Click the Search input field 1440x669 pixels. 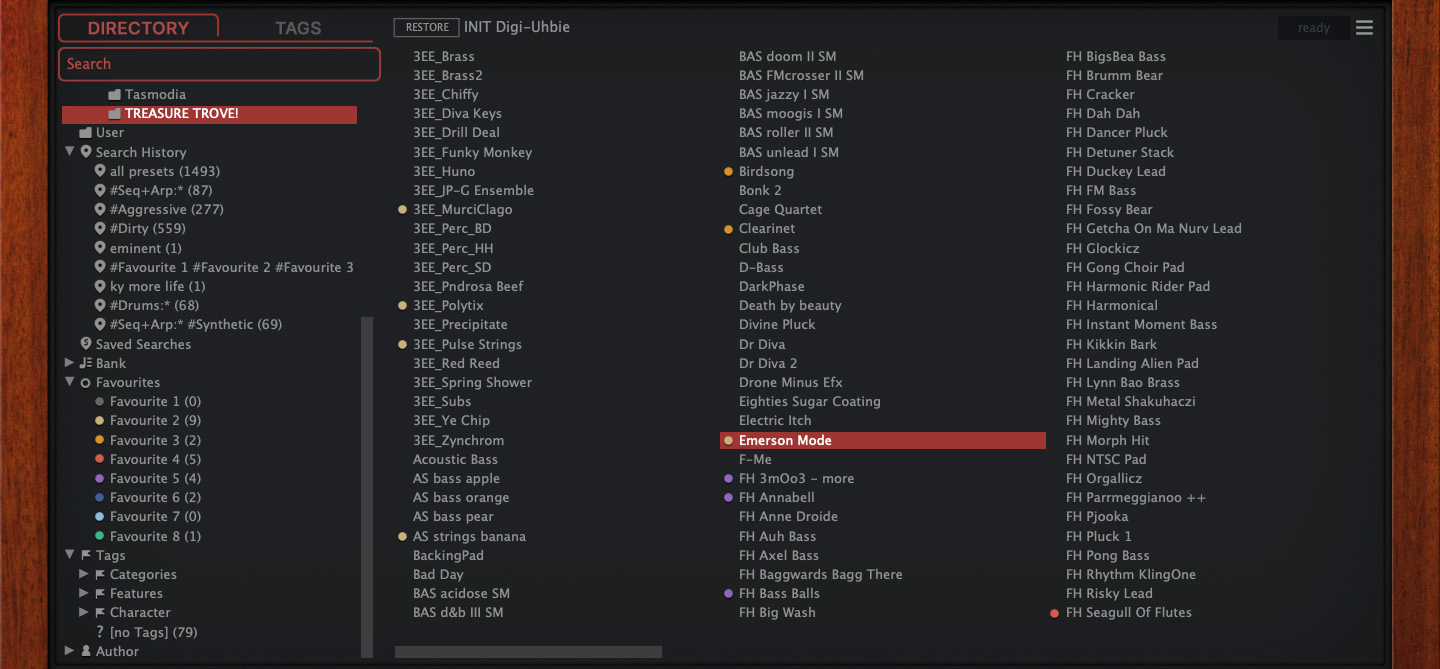219,64
